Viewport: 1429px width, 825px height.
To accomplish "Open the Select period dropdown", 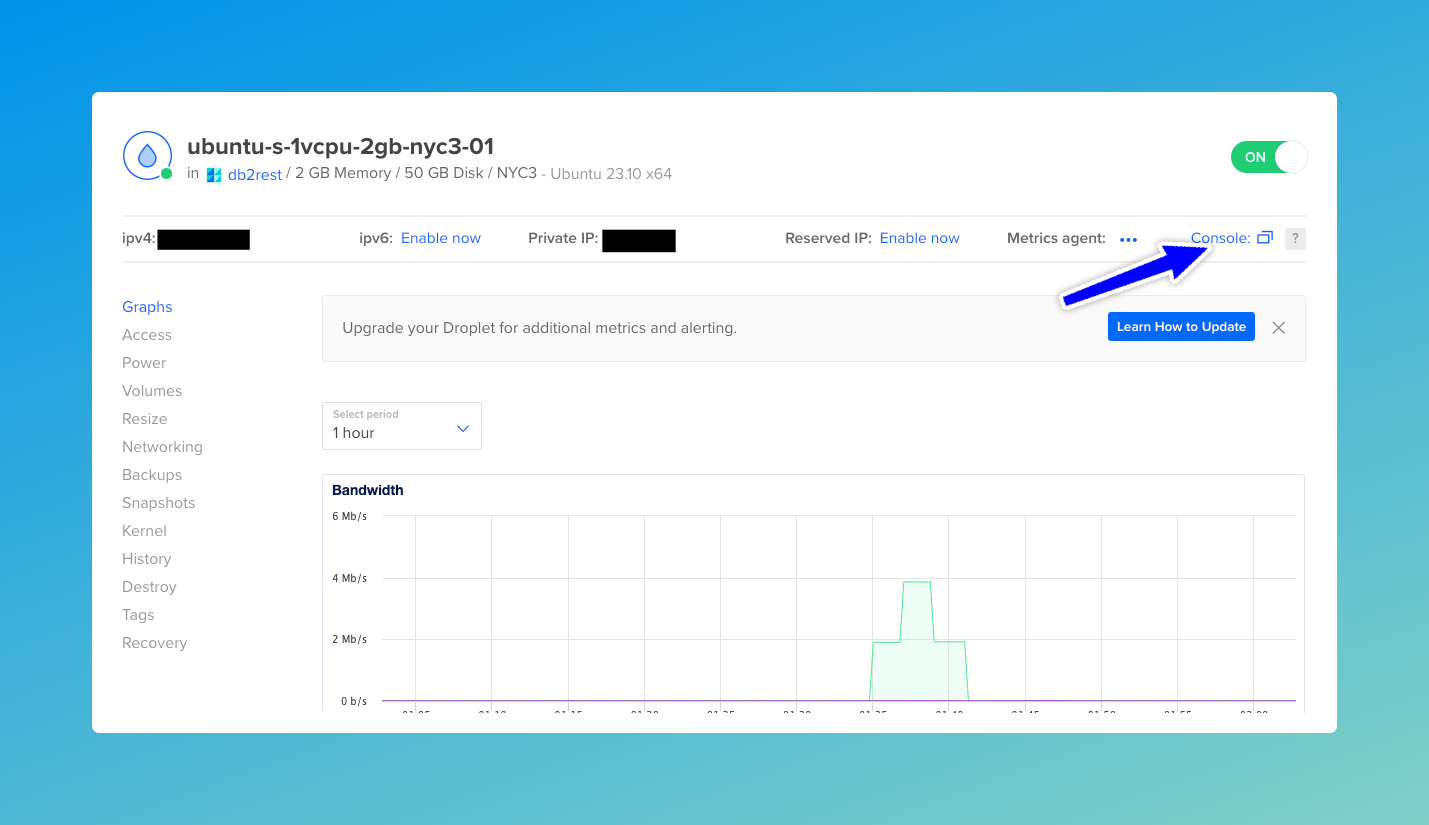I will (401, 426).
